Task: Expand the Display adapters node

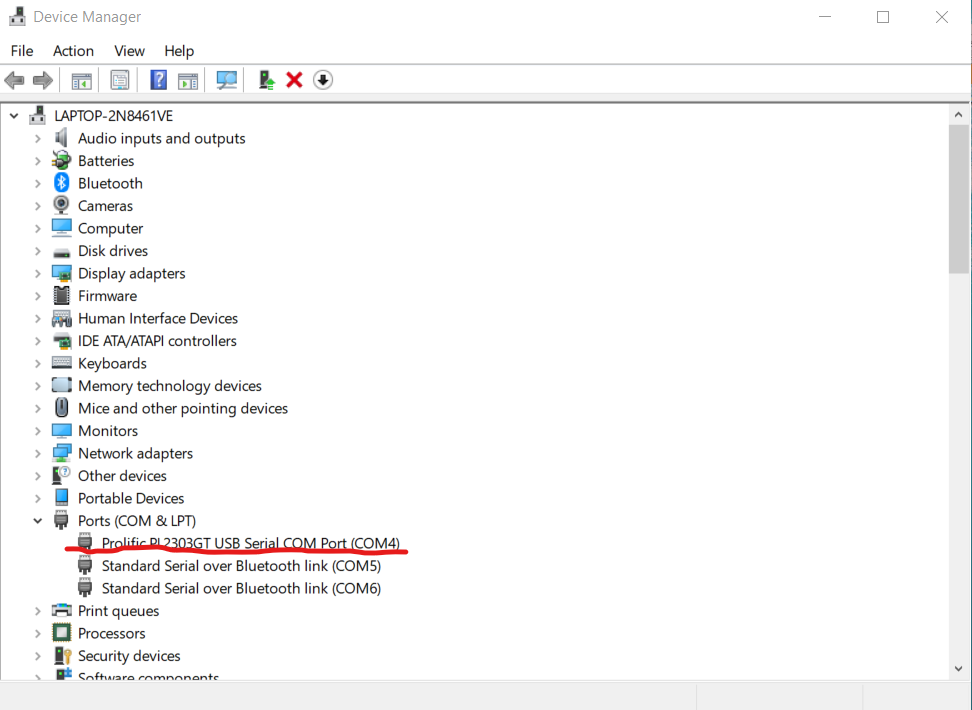Action: pyautogui.click(x=38, y=273)
